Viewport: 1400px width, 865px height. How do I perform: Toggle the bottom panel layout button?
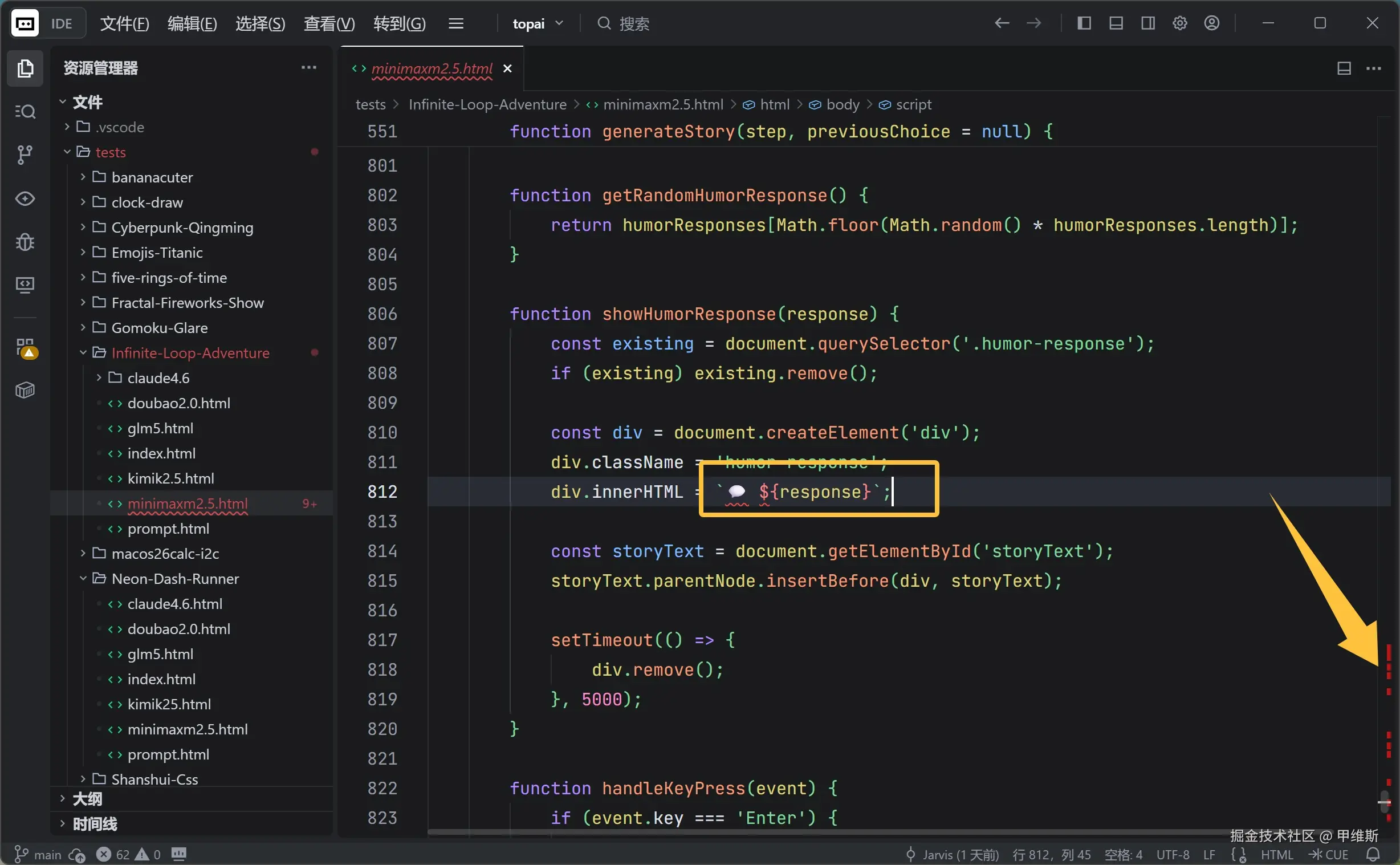pyautogui.click(x=1116, y=23)
